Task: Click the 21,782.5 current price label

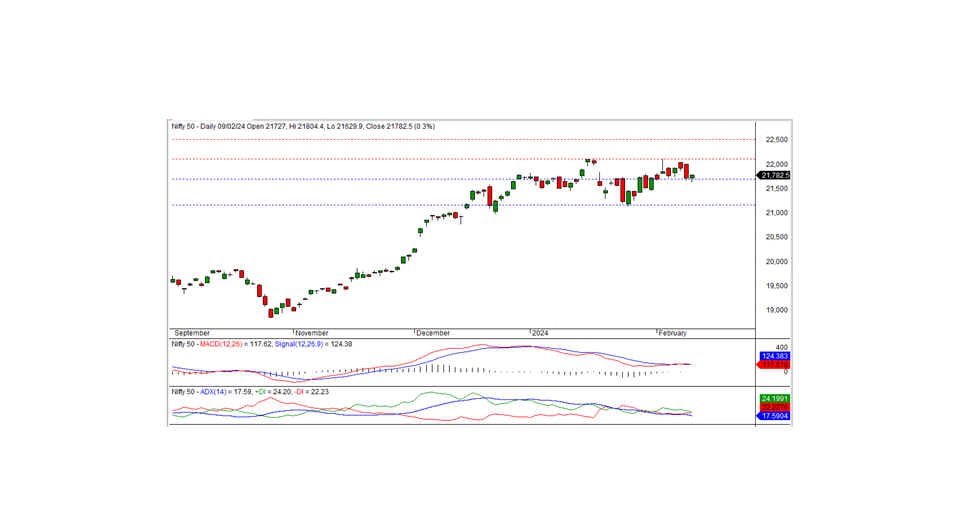Action: 775,175
